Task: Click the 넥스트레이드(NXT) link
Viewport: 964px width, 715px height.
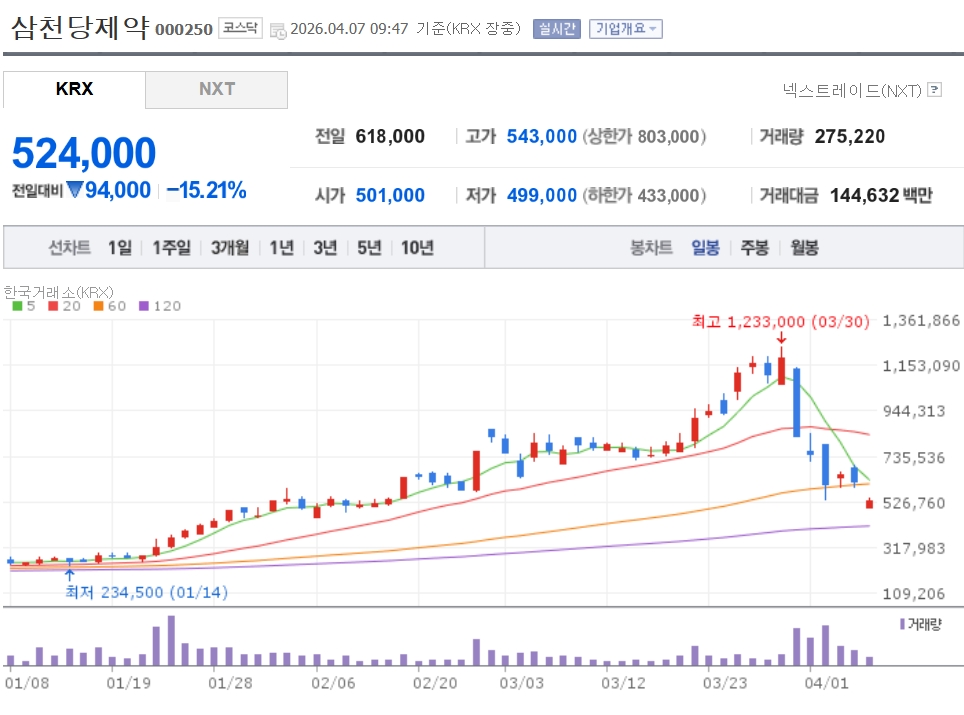Action: click(851, 90)
